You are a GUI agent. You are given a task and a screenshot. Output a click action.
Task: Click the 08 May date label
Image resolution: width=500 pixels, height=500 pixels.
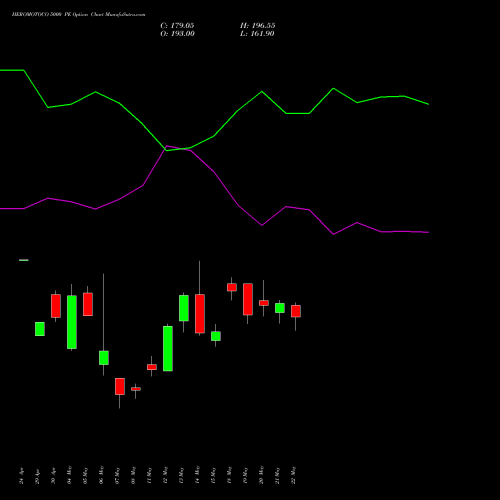tap(134, 475)
